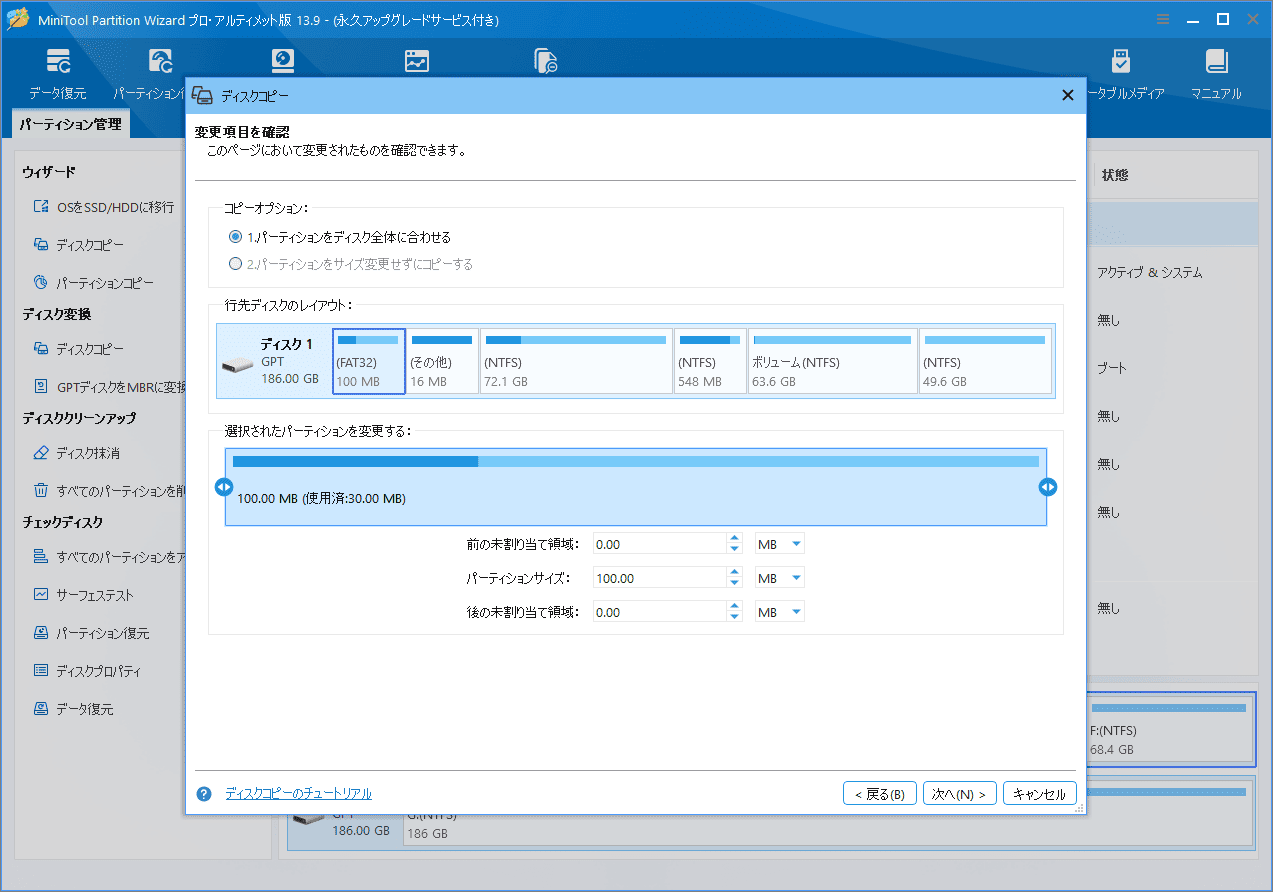Click unallocated space before input field
This screenshot has height=892, width=1273.
click(x=660, y=544)
